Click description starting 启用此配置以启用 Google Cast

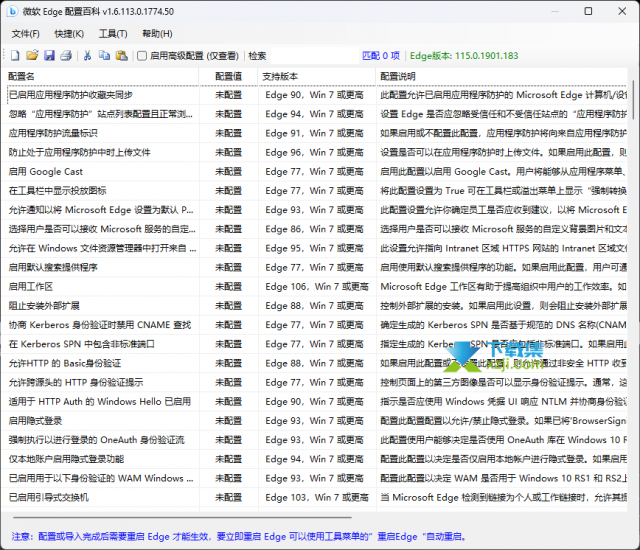(x=503, y=172)
